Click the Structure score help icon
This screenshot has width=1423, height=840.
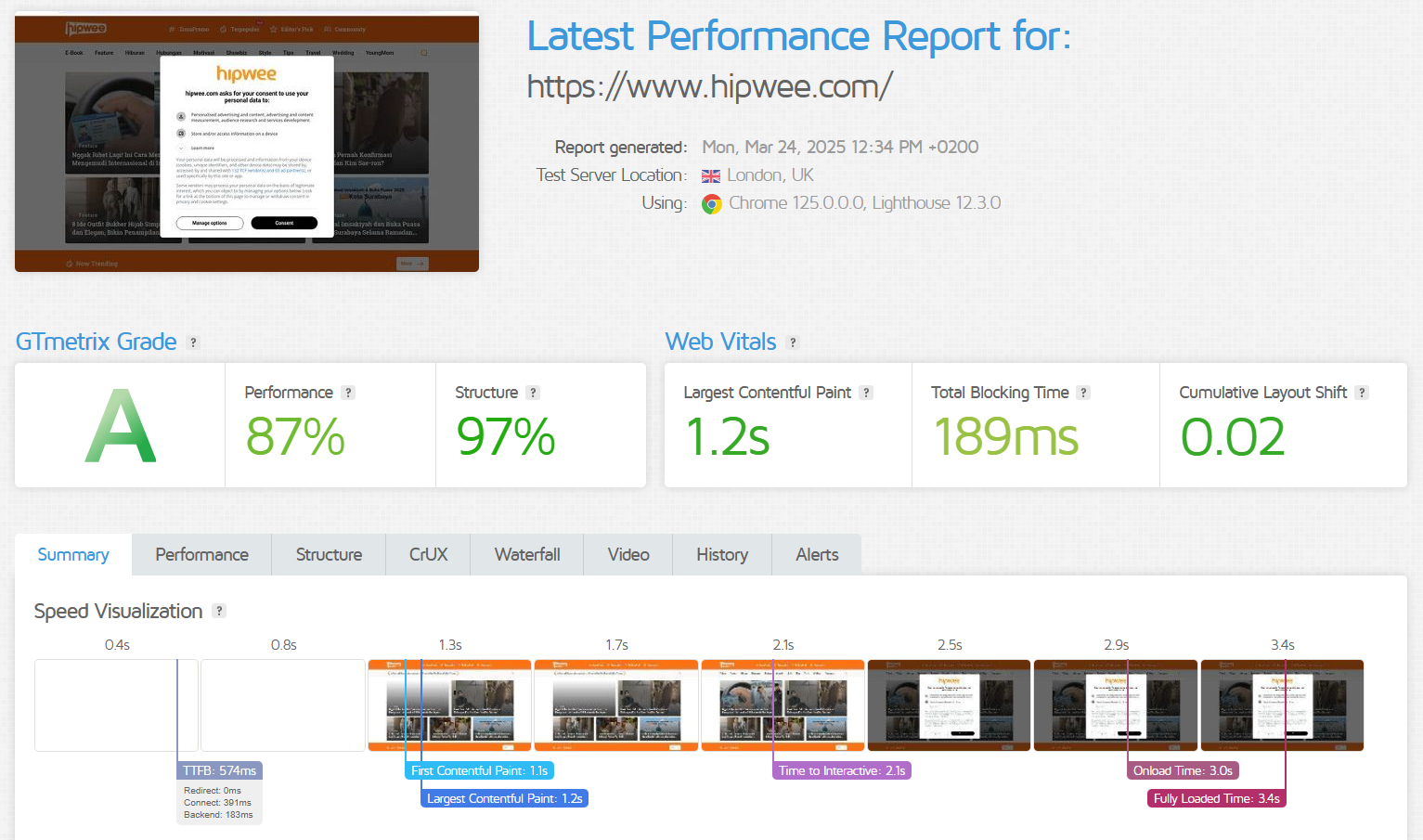click(533, 393)
